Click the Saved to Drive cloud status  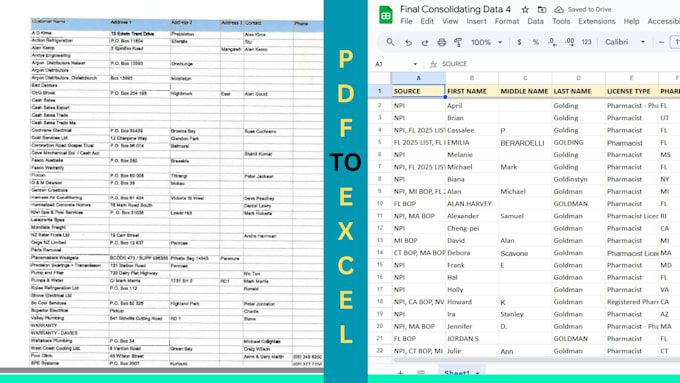(x=583, y=10)
